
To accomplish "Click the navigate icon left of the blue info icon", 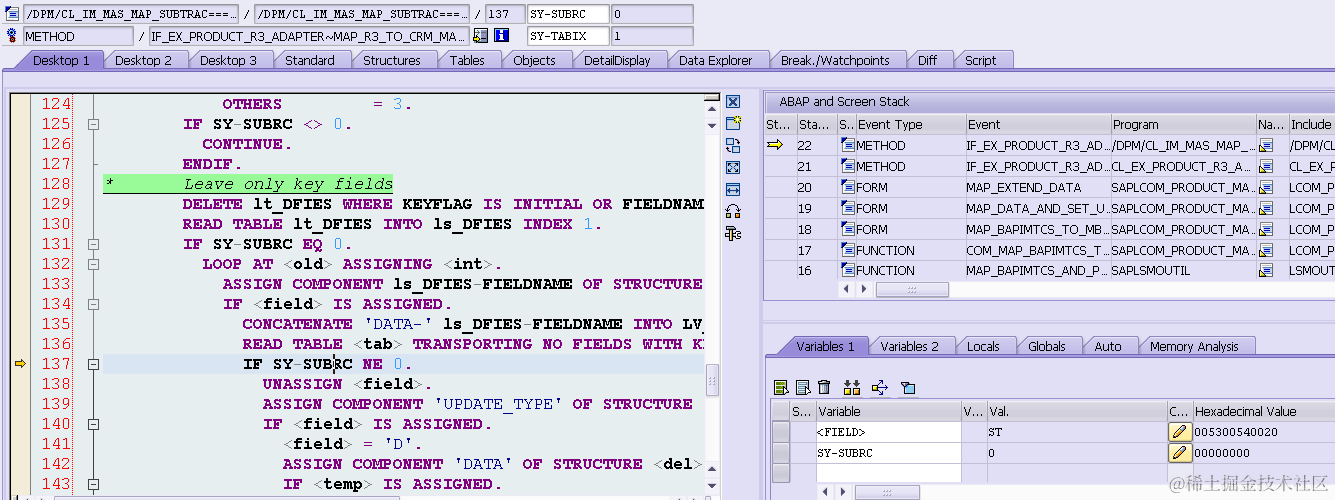I will [481, 36].
